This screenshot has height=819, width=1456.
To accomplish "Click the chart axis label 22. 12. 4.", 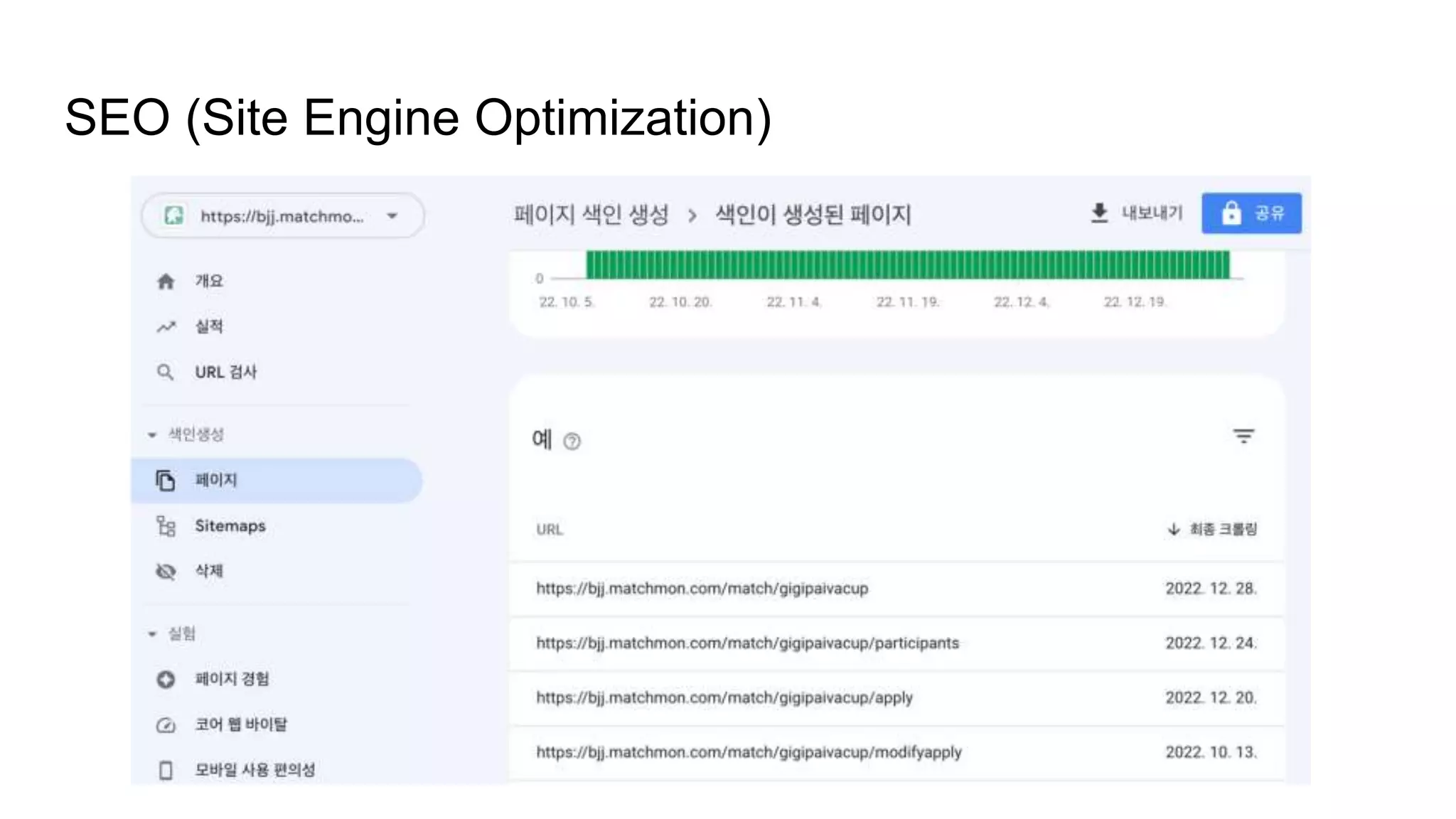I will pos(1022,302).
